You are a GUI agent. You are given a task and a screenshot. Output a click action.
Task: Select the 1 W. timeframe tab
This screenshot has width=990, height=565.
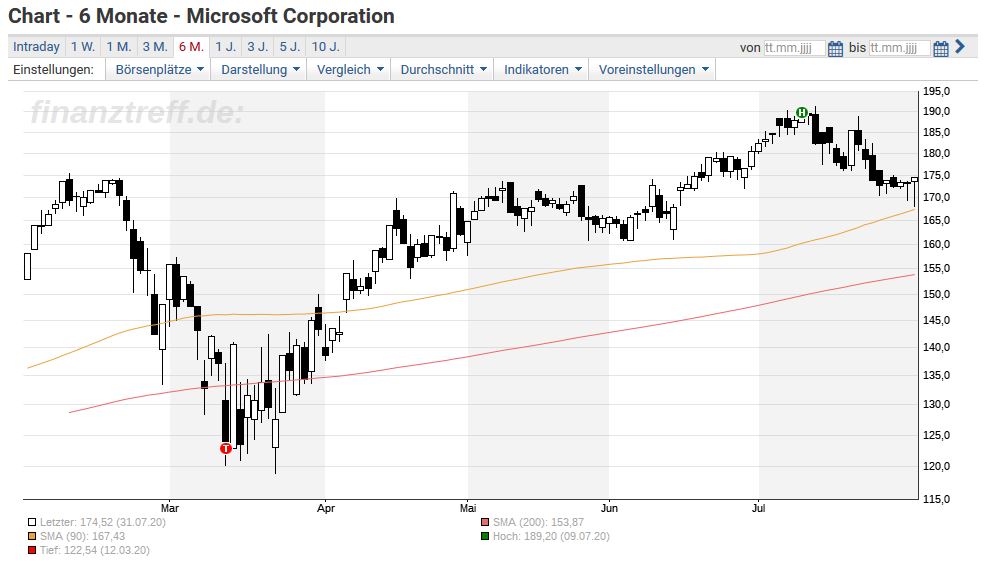point(83,47)
